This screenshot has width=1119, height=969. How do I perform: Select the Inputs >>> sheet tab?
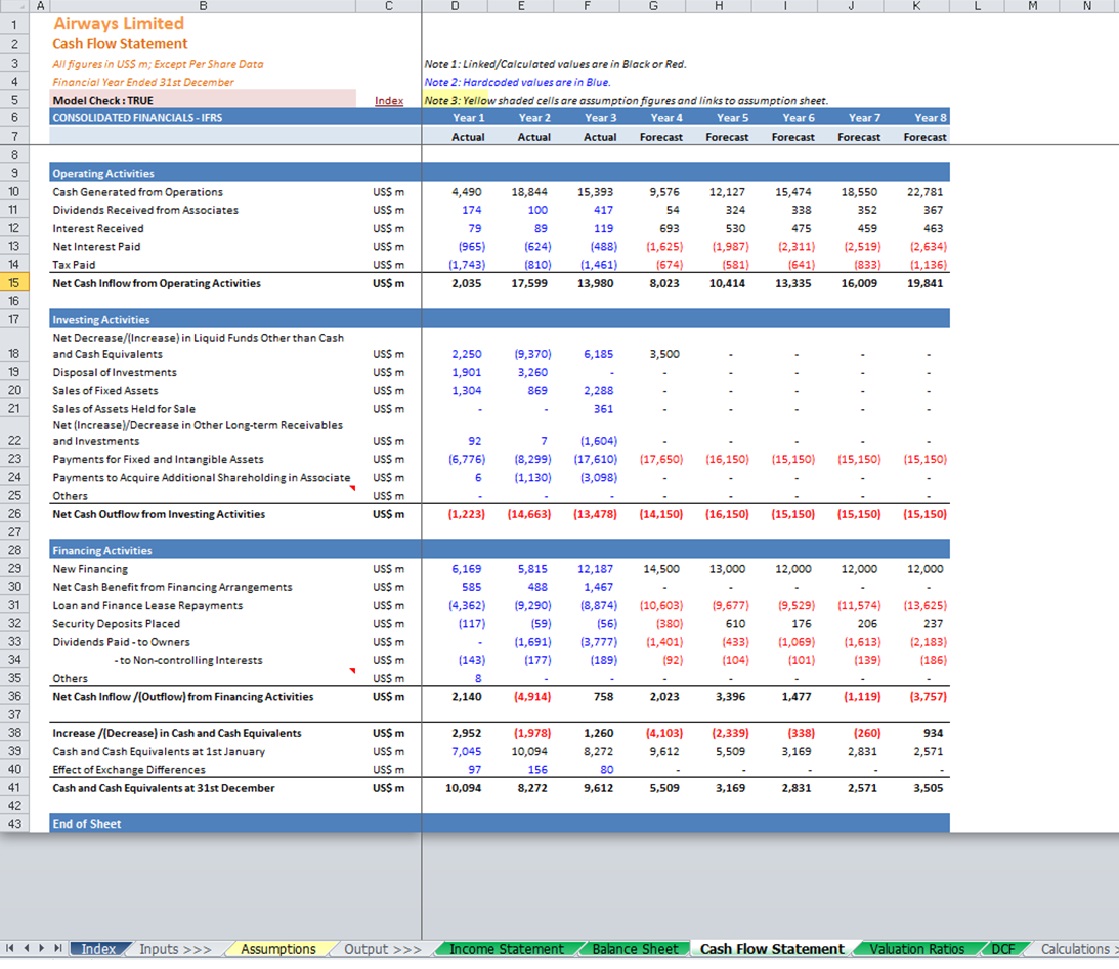[x=176, y=949]
